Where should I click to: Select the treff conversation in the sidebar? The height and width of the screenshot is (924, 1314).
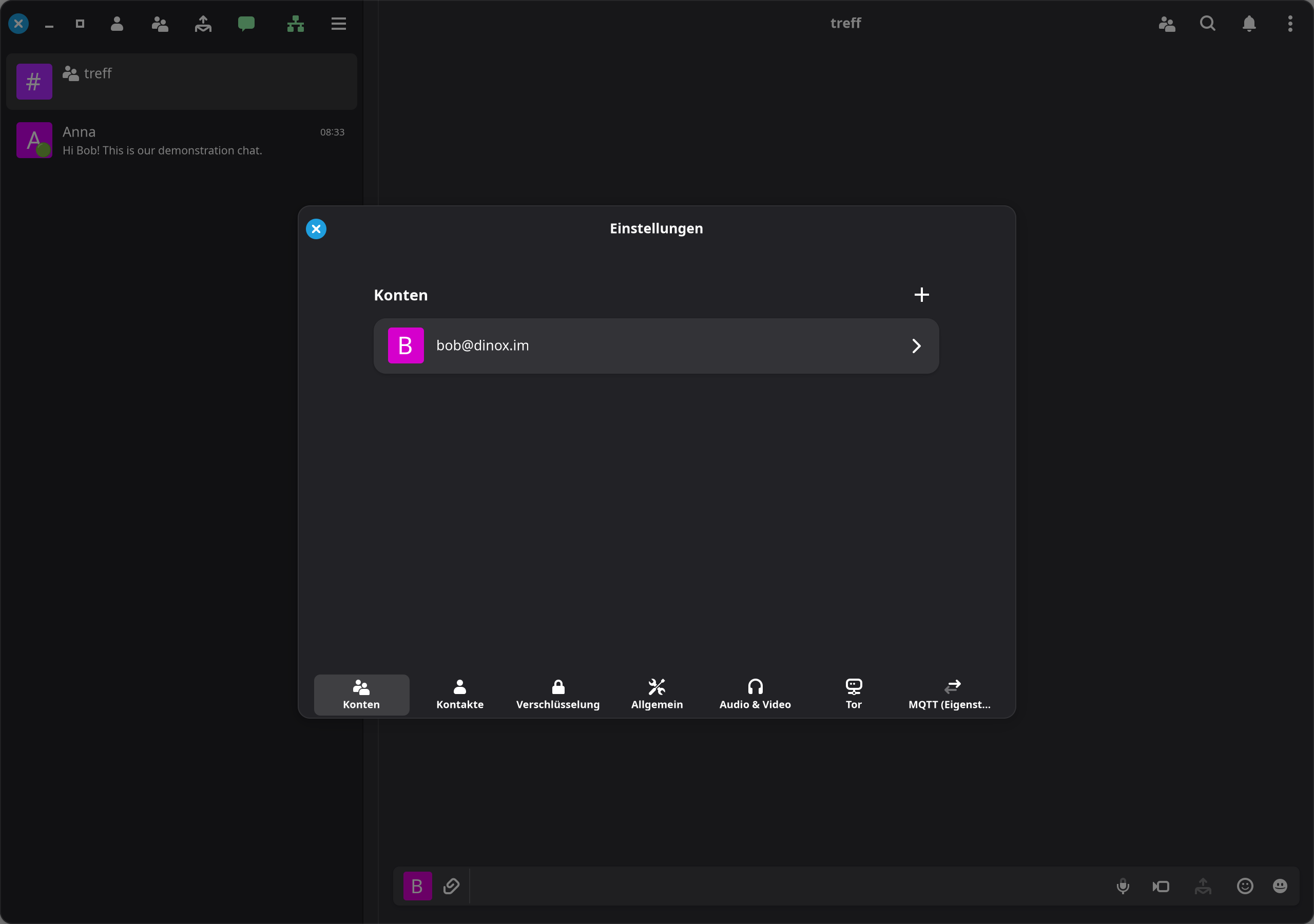[181, 82]
